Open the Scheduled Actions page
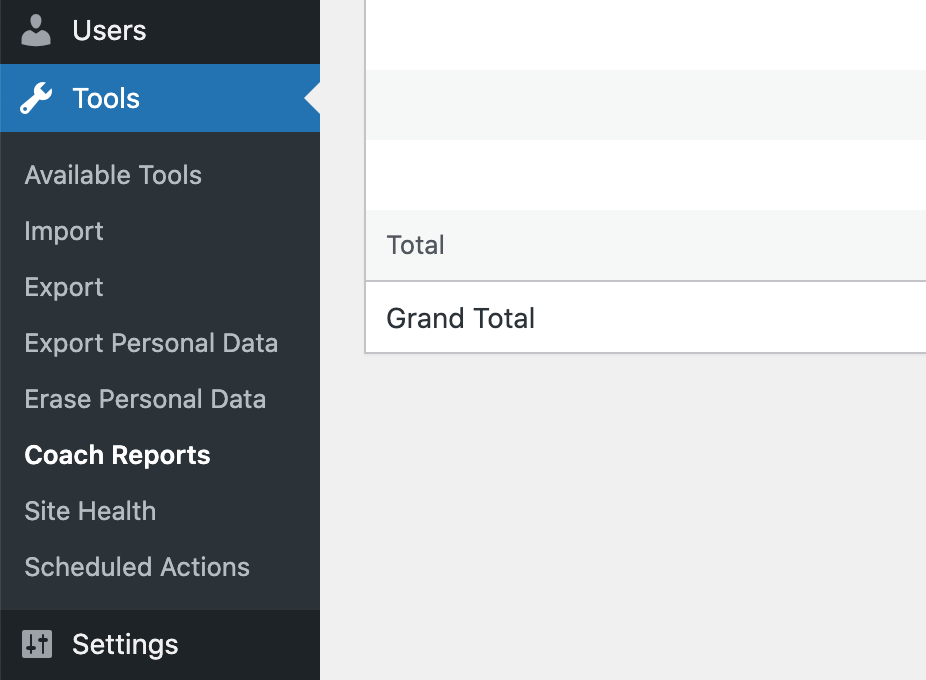This screenshot has width=926, height=680. pyautogui.click(x=137, y=567)
